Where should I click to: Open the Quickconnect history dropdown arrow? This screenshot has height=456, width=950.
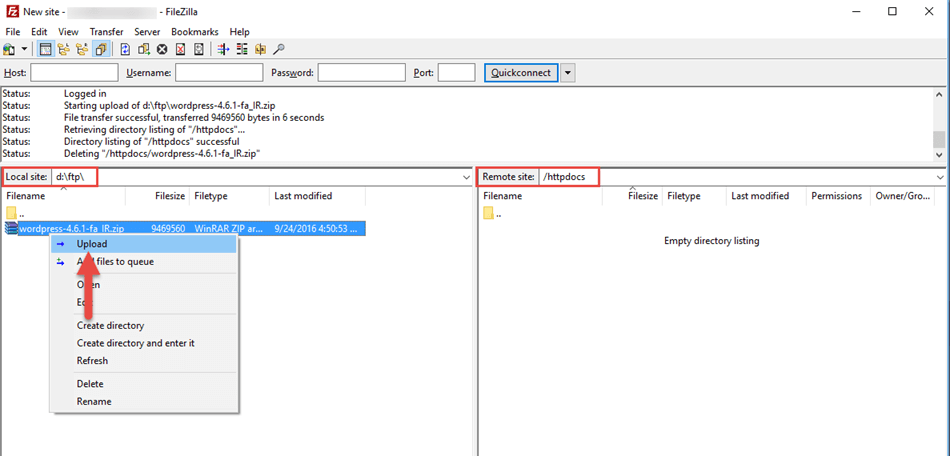(x=568, y=73)
